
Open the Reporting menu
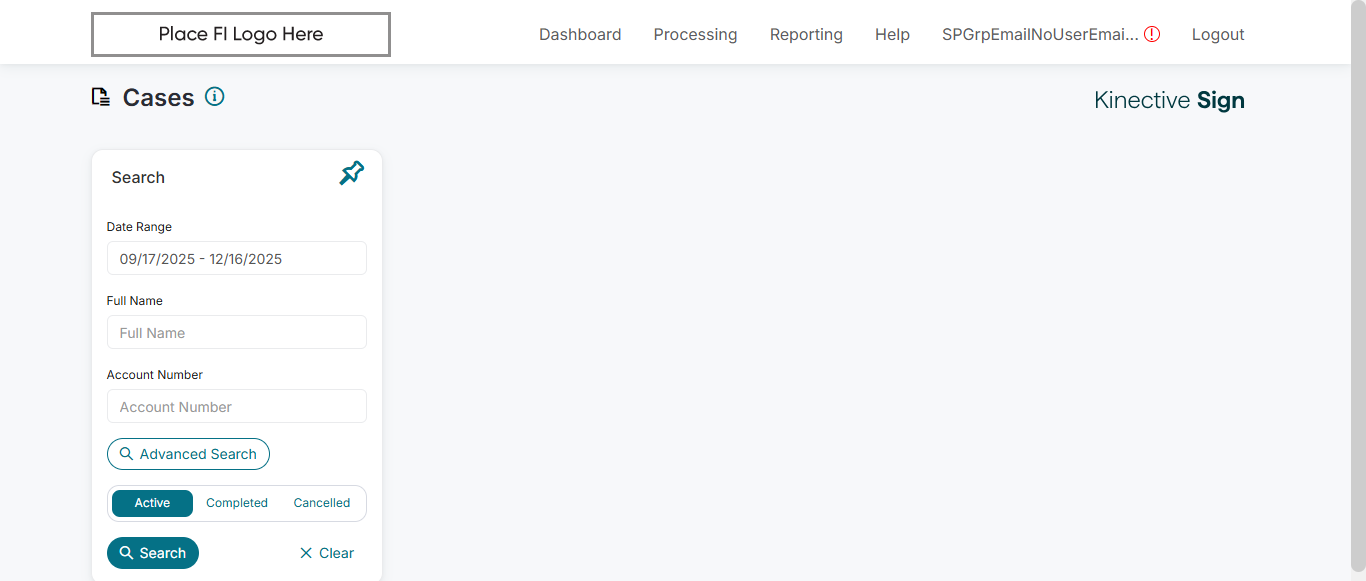coord(806,34)
